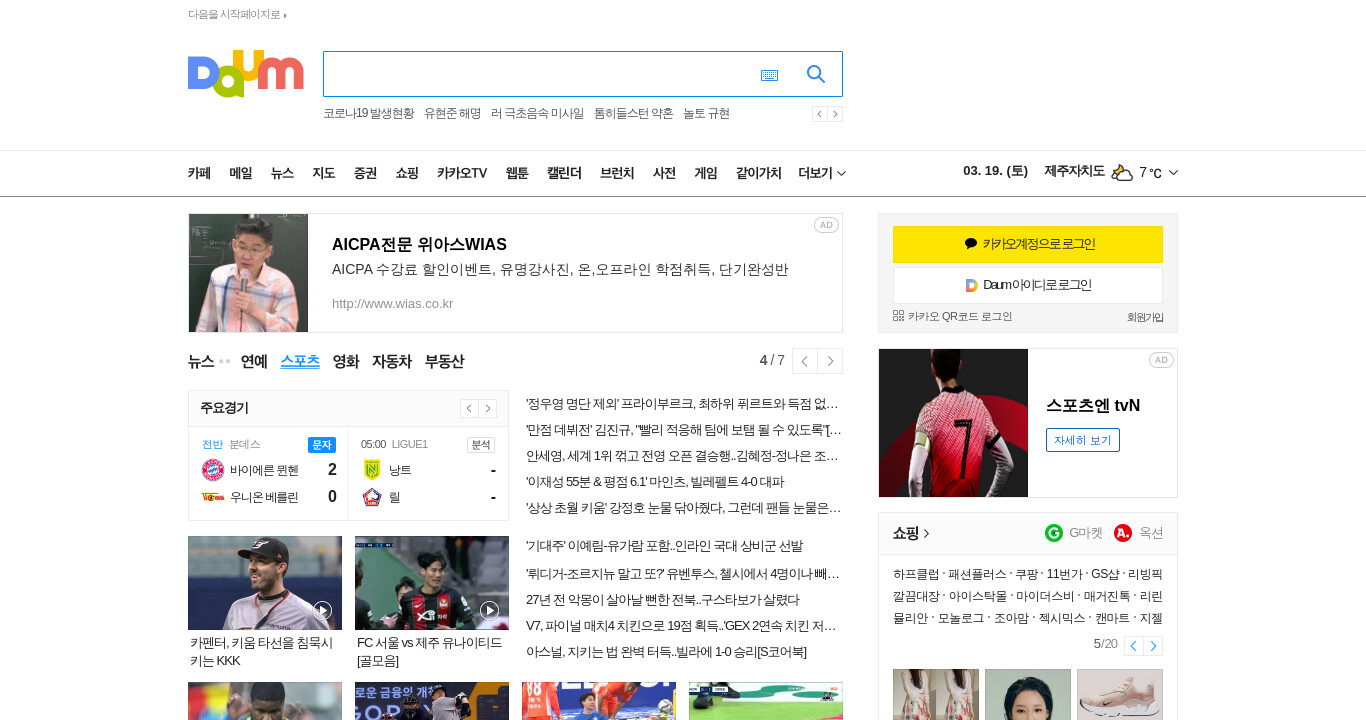Switch to the 연예 tab
The width and height of the screenshot is (1366, 720).
click(x=254, y=361)
